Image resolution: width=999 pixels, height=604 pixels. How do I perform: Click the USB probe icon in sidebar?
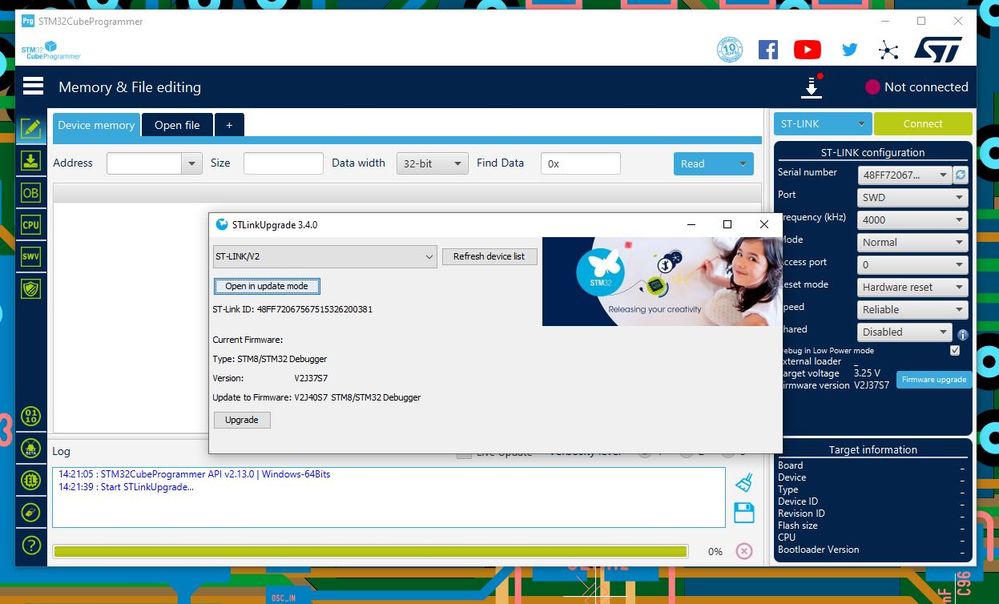click(31, 512)
